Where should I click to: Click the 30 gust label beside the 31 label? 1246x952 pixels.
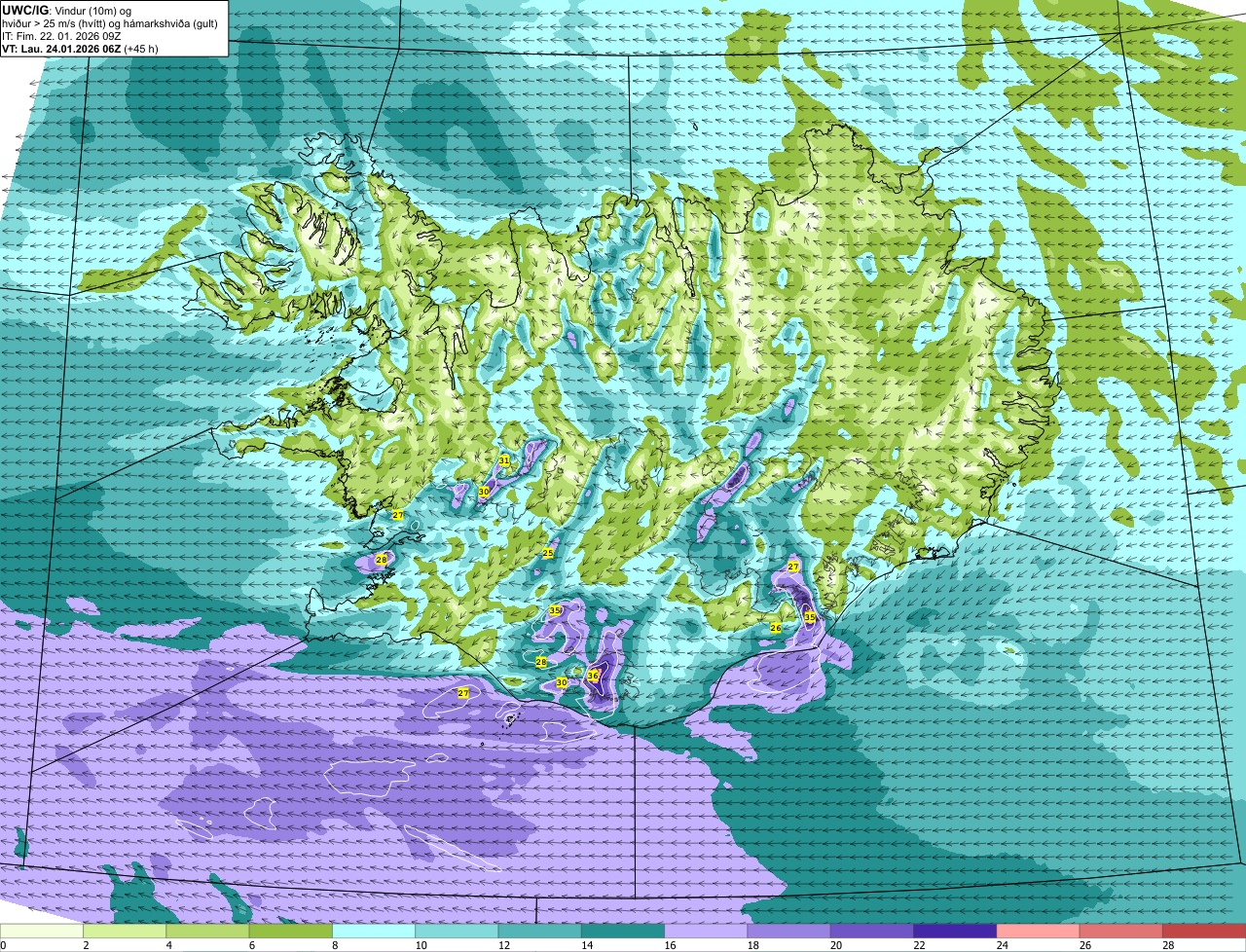(484, 492)
